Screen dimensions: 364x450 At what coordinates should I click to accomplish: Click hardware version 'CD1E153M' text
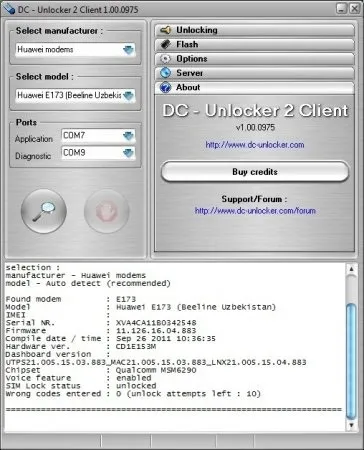(x=136, y=347)
